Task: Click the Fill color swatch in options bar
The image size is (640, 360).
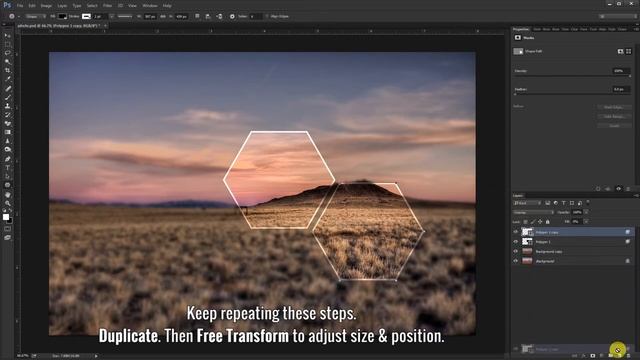Action: [62, 16]
